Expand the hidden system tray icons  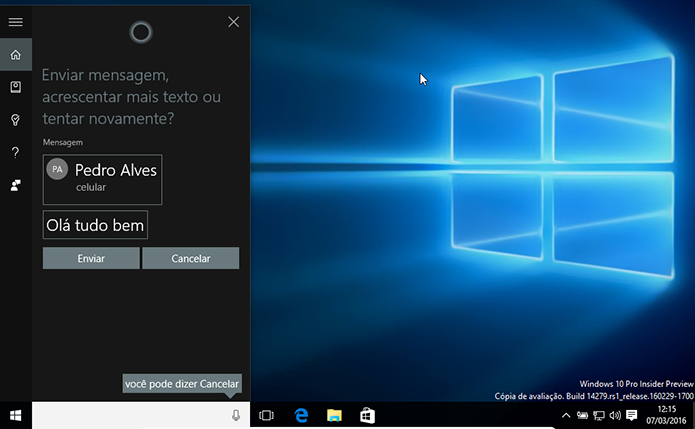tap(566, 415)
